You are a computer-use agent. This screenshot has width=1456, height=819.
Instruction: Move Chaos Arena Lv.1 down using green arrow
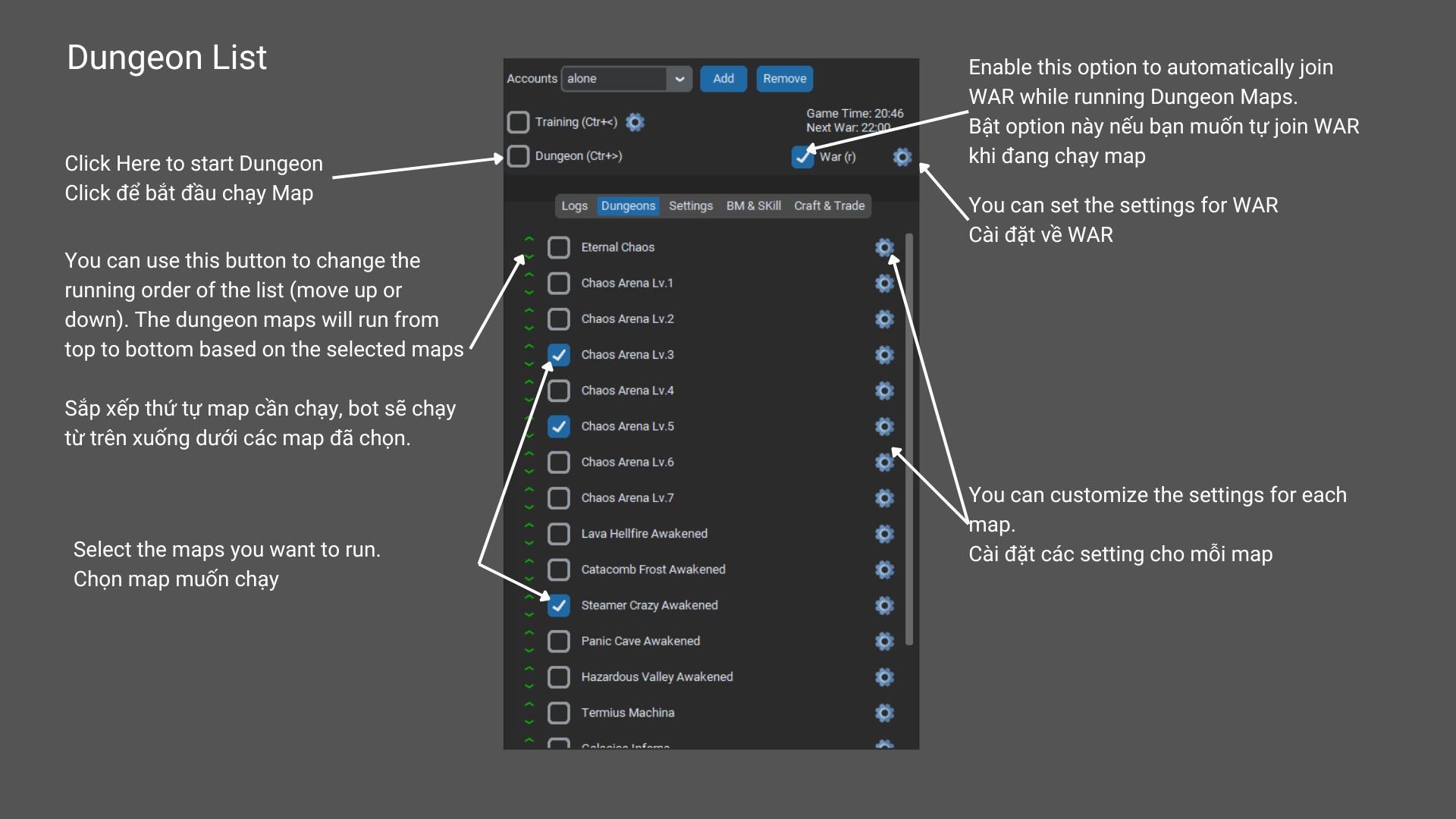pos(529,292)
